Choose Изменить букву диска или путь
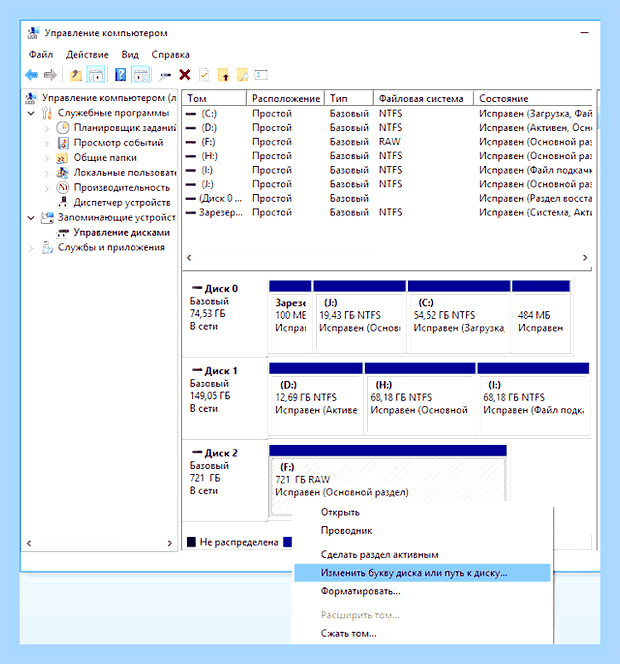 [x=422, y=573]
